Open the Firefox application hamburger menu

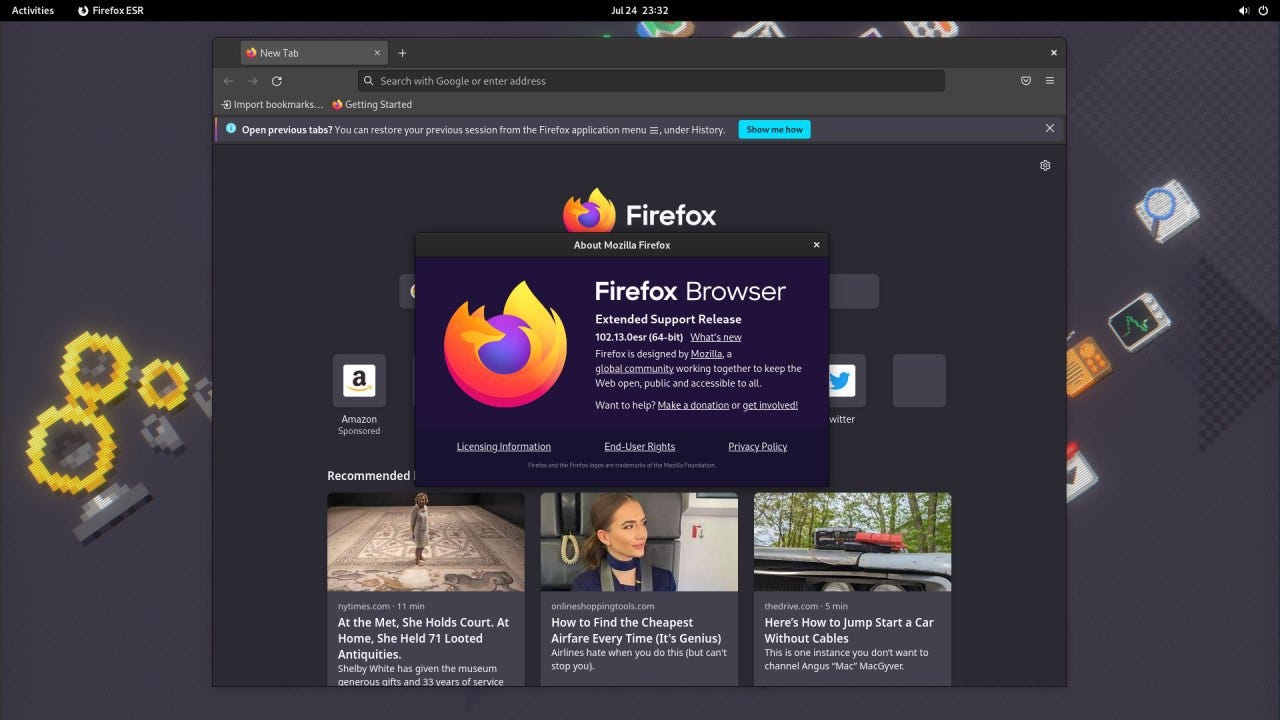click(1050, 81)
